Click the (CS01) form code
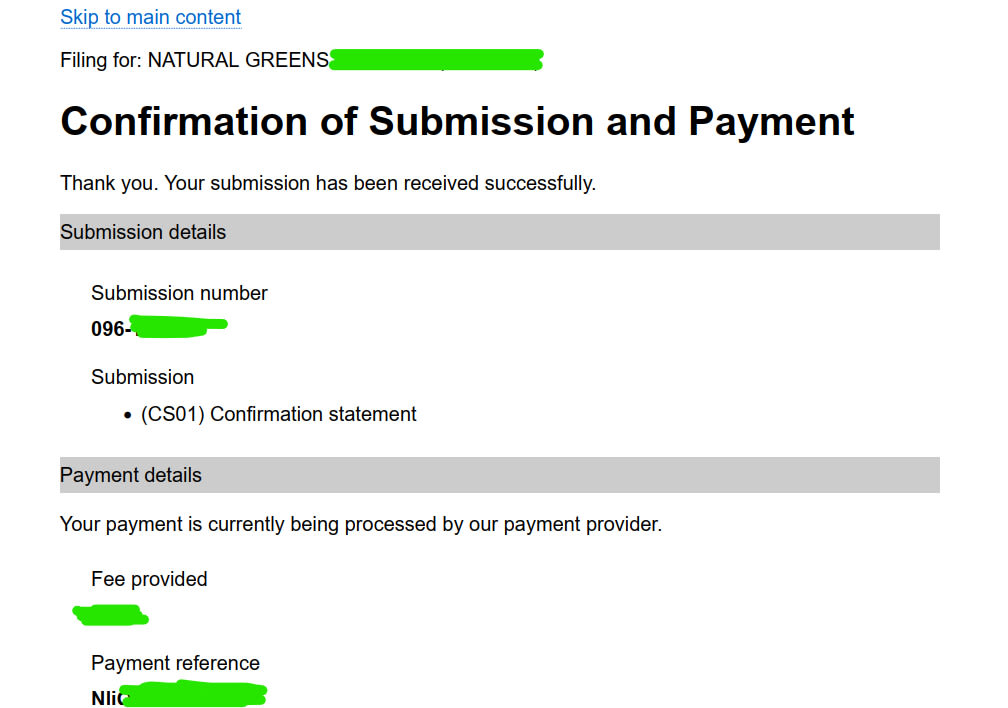Screen dimensions: 1008x708 click(173, 414)
